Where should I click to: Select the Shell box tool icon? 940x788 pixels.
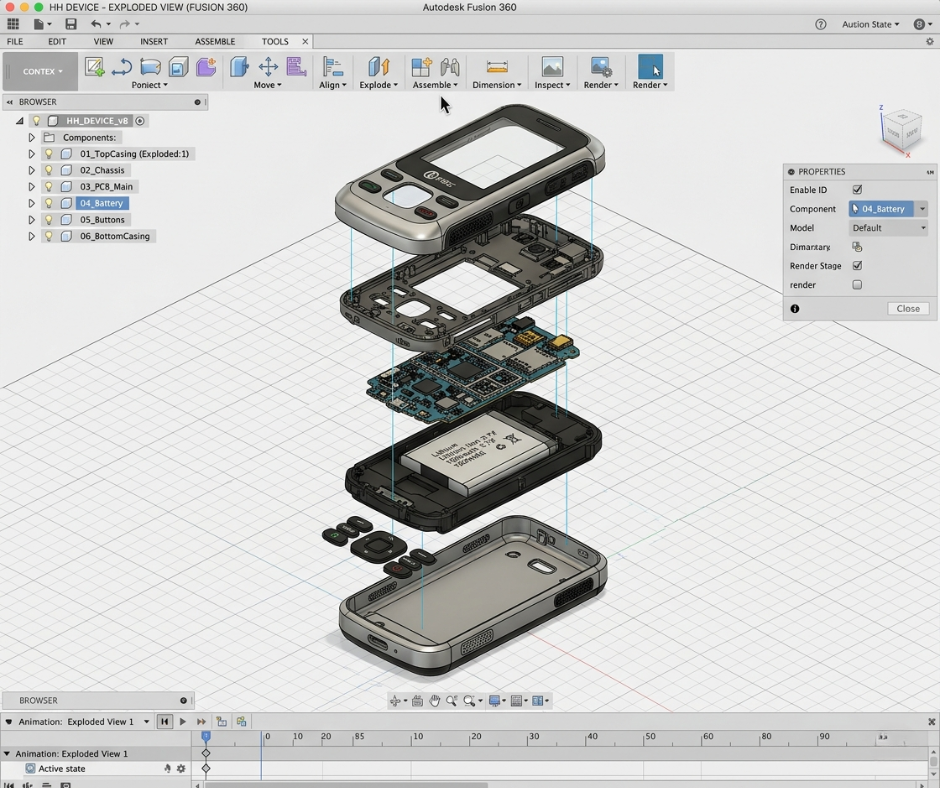tap(178, 67)
